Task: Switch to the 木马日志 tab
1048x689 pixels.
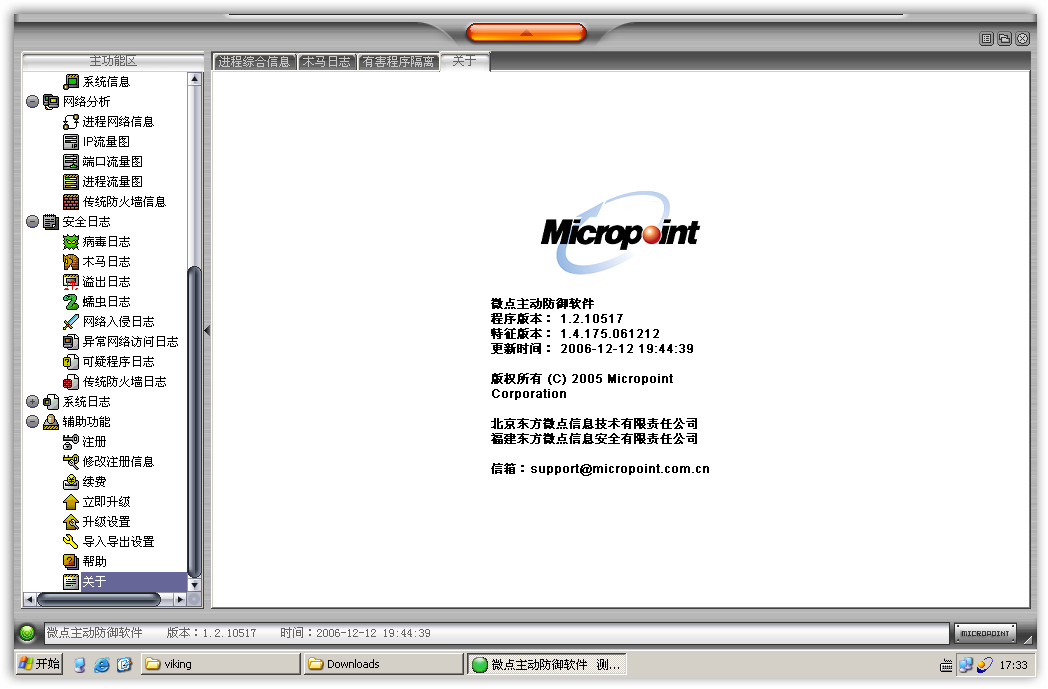Action: pyautogui.click(x=326, y=61)
